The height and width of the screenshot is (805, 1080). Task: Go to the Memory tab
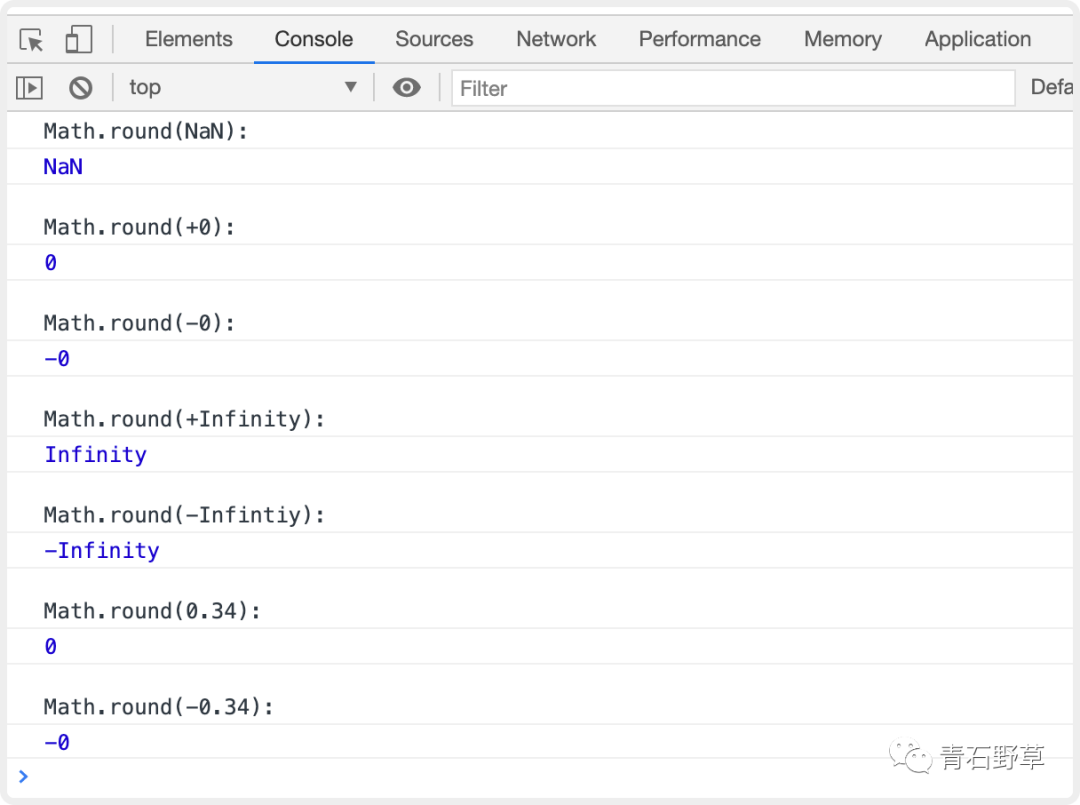843,39
